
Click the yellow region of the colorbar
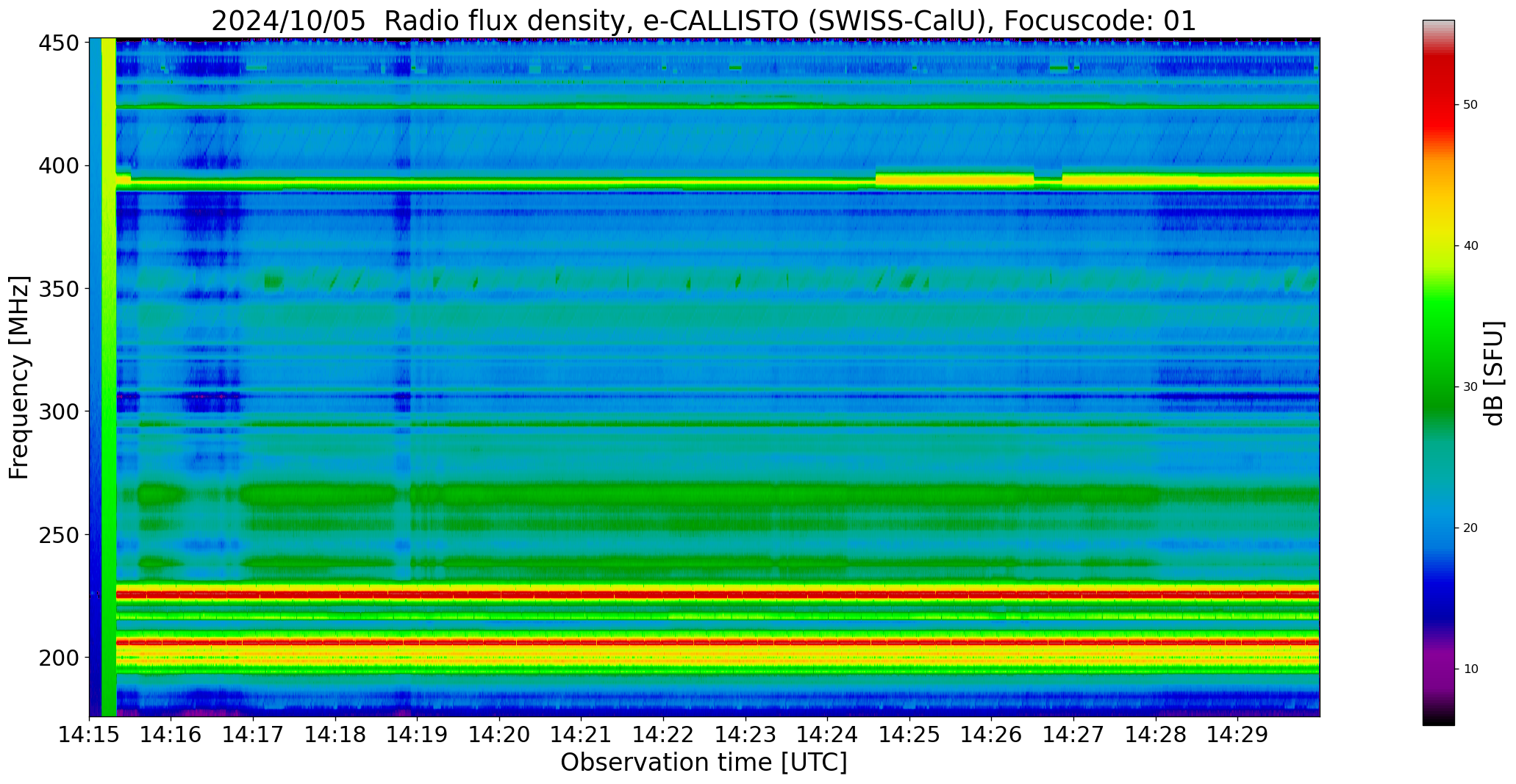(1438, 235)
